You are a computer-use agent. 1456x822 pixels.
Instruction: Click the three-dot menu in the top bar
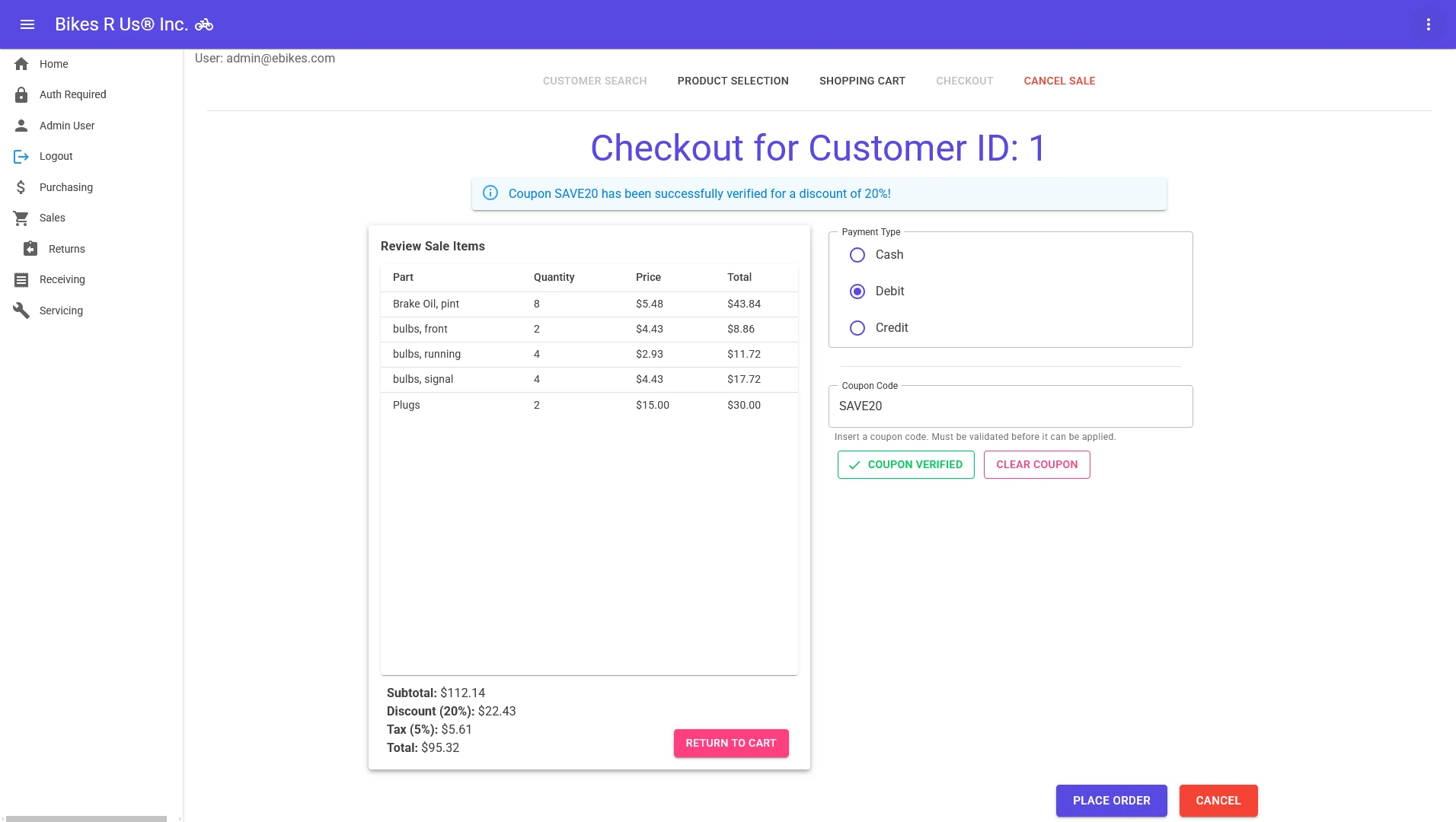point(1429,24)
